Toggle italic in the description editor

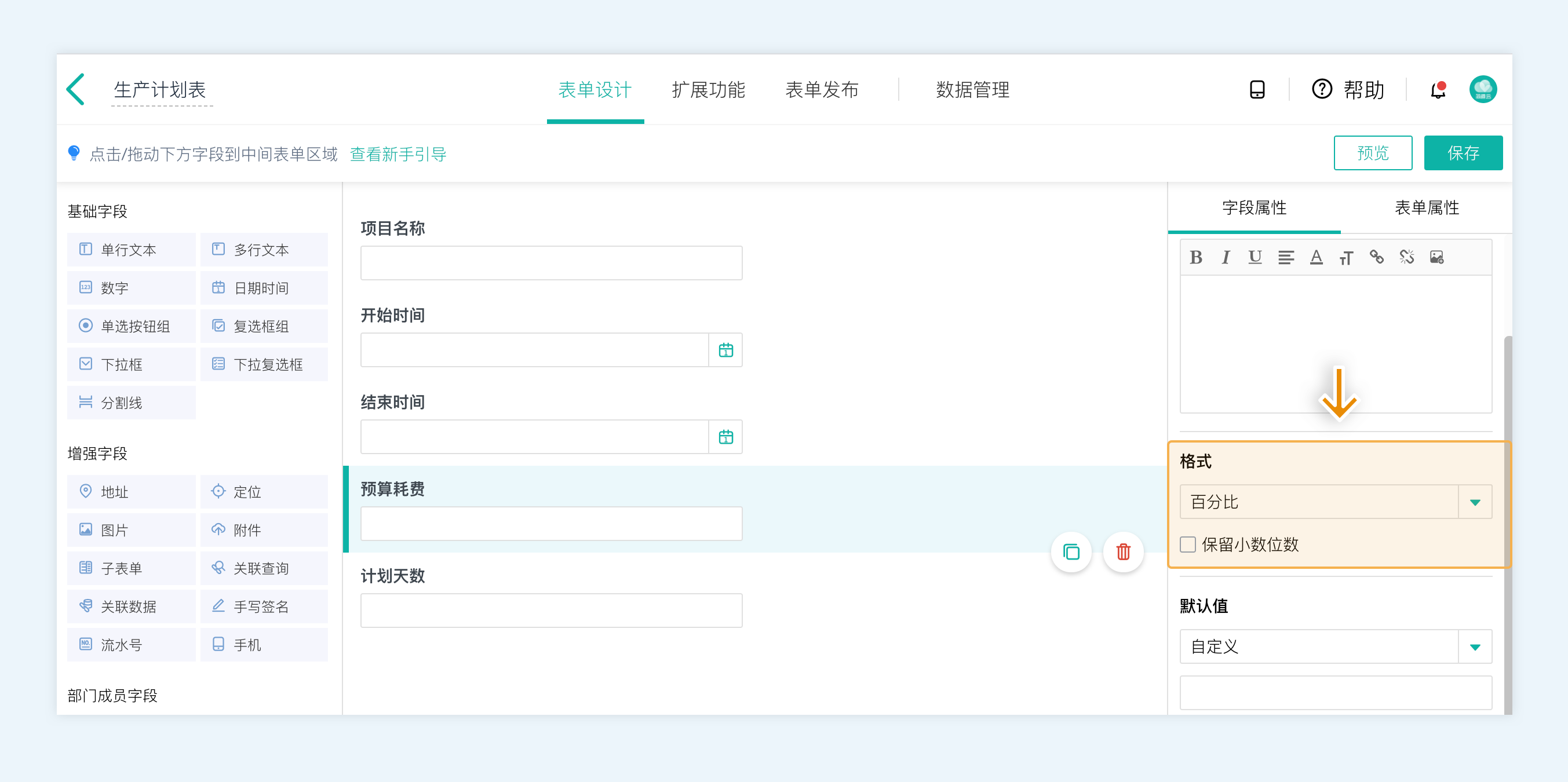tap(1226, 257)
